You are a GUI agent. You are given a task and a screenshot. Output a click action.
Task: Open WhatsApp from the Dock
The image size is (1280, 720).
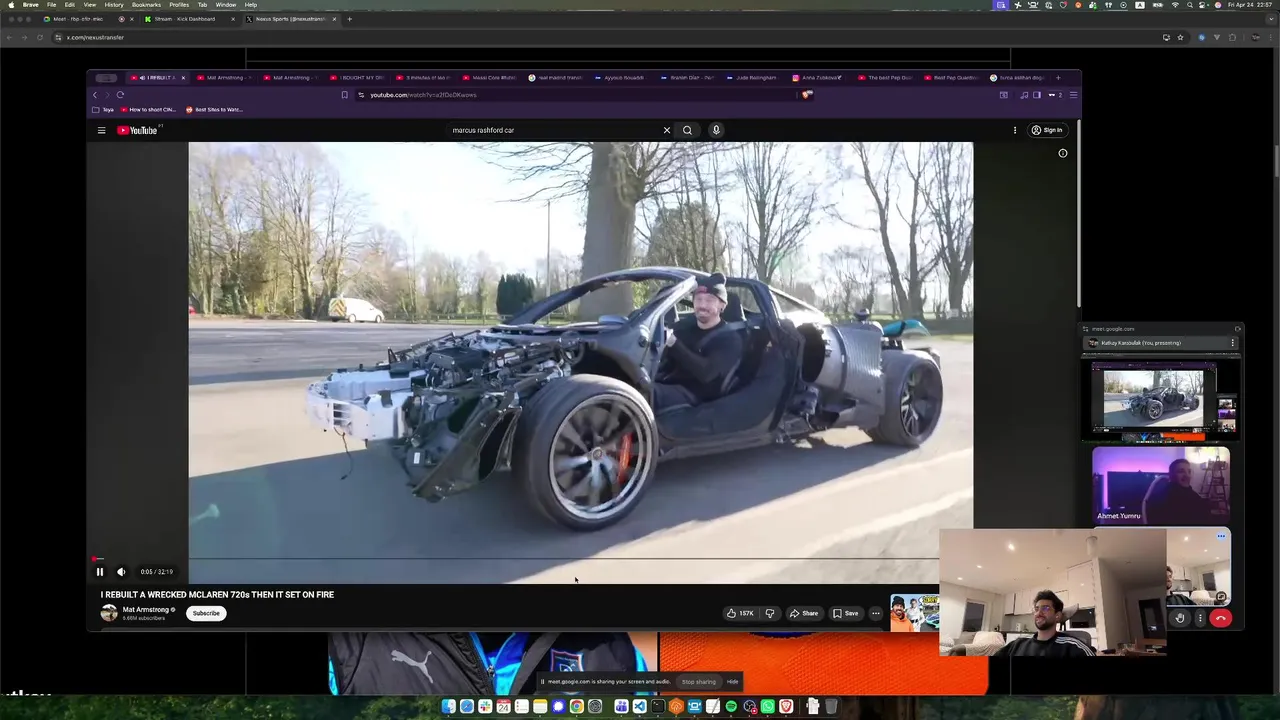click(x=768, y=707)
